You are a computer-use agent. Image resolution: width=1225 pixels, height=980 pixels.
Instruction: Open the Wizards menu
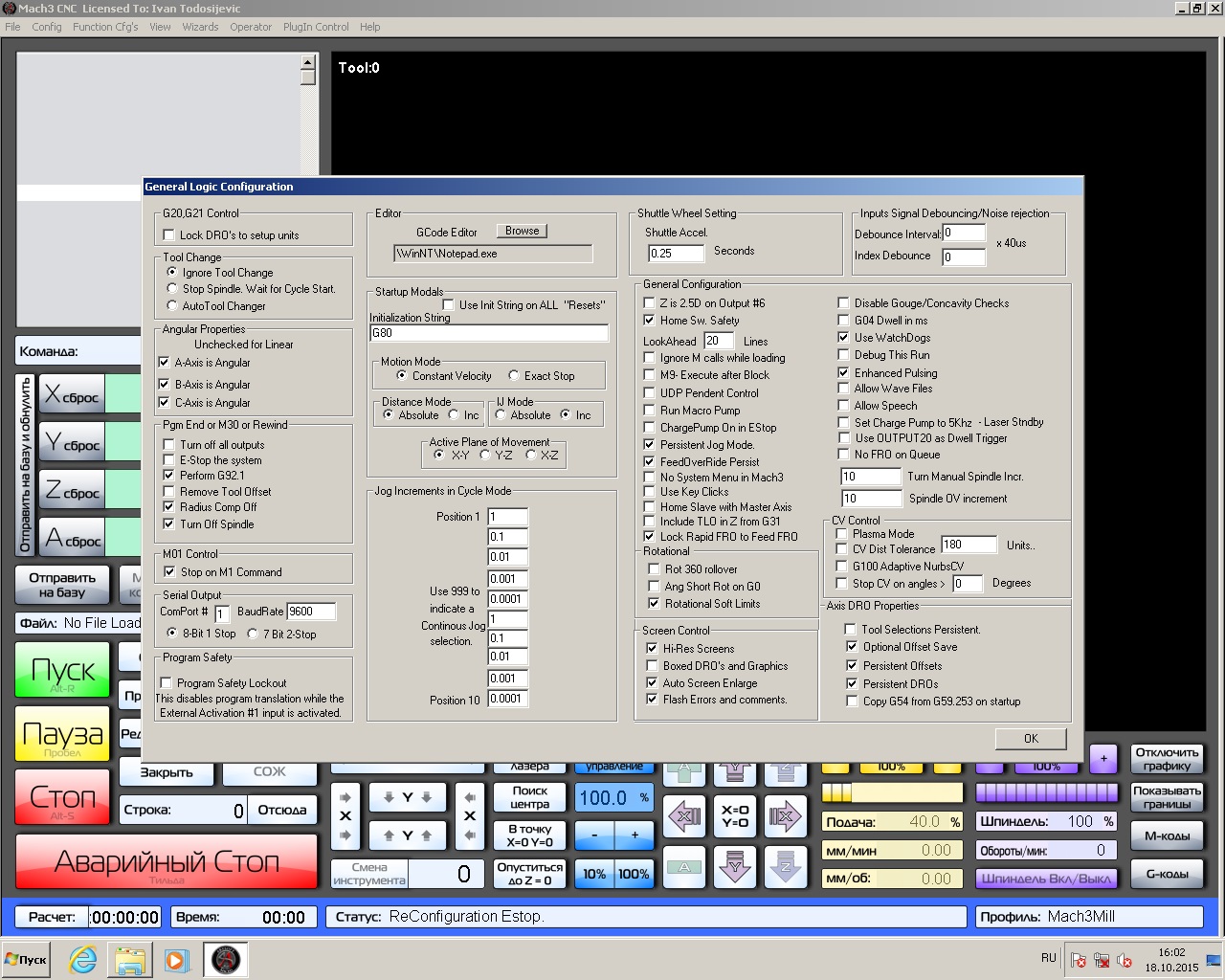point(200,27)
